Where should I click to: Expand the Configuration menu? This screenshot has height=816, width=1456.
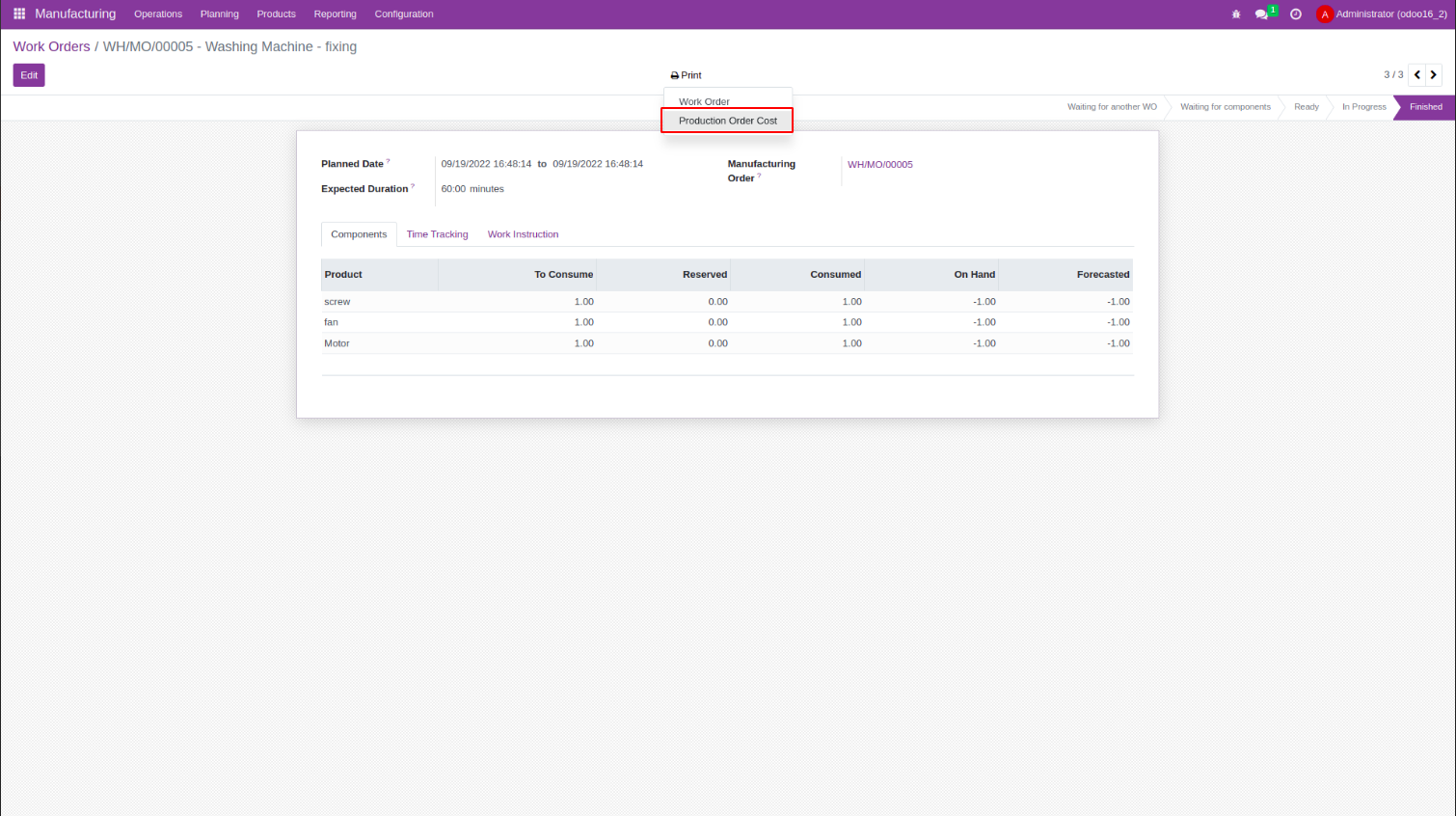(x=404, y=14)
